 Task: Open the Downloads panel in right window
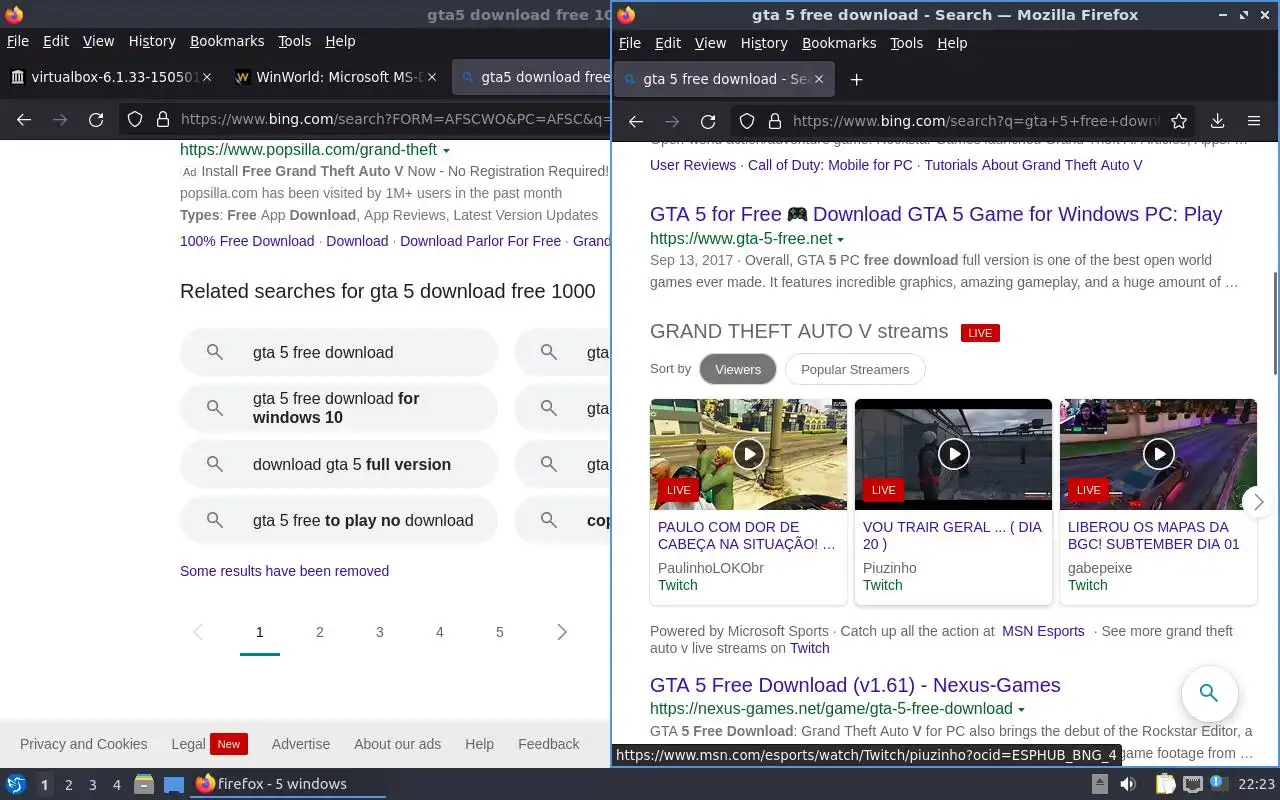coord(1217,121)
